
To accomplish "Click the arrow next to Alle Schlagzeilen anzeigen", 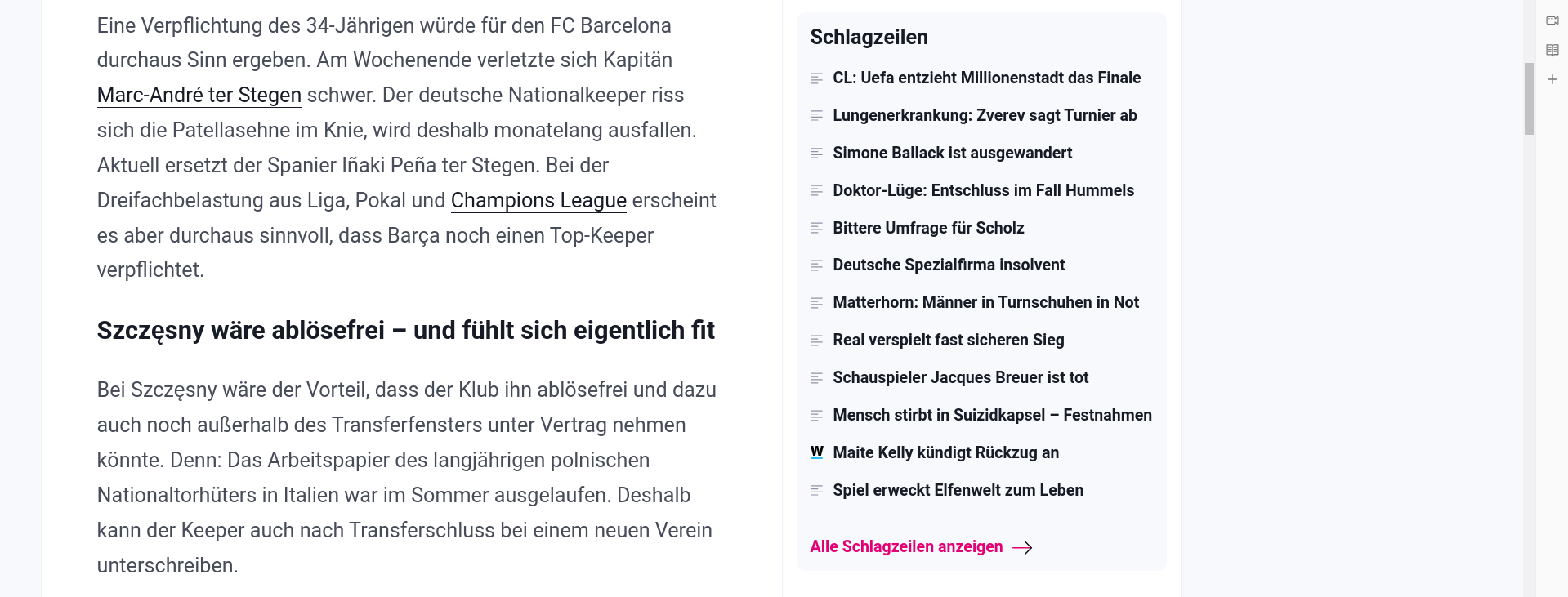I will point(1022,547).
